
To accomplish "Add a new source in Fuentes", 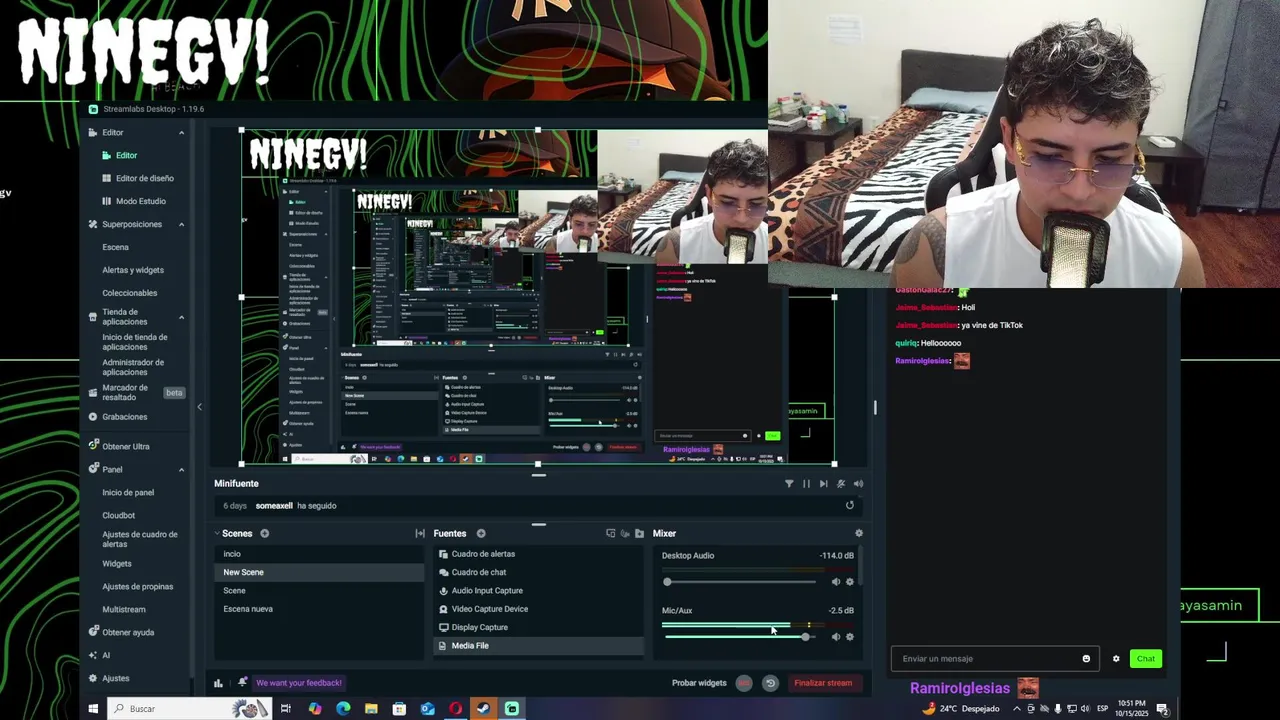I will point(481,533).
